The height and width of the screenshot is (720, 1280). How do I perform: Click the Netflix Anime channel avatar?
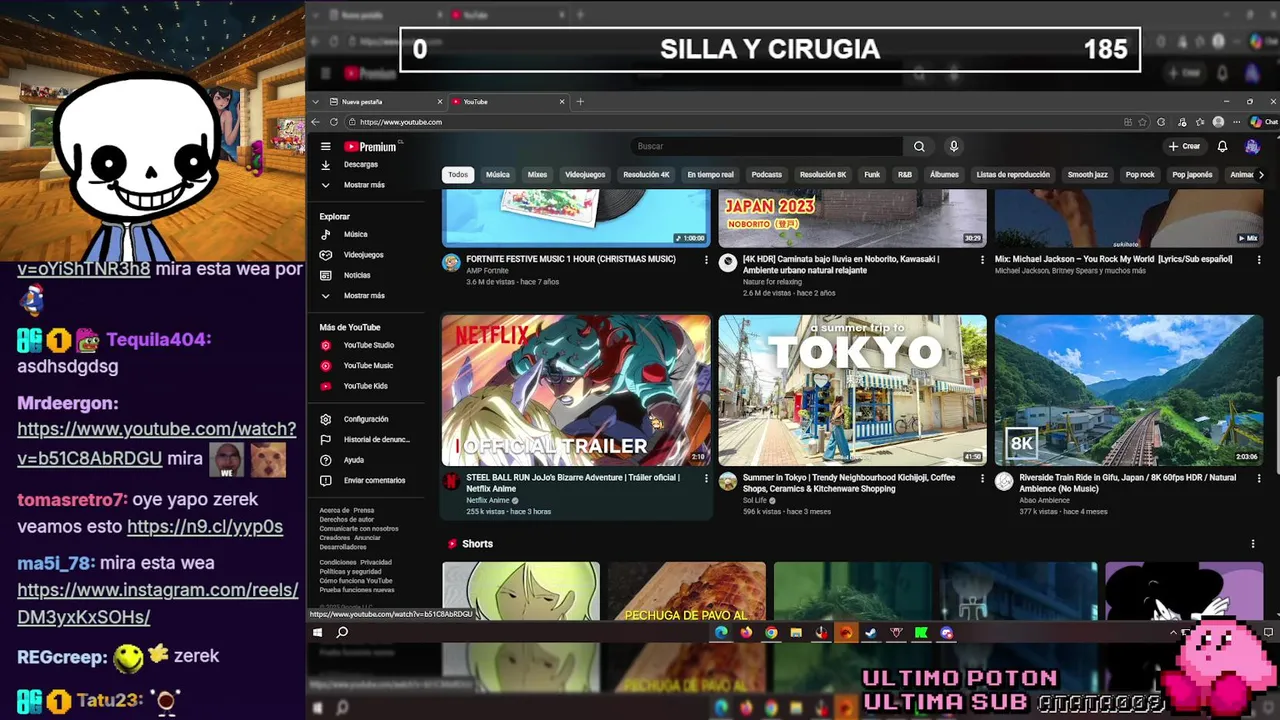pos(451,481)
